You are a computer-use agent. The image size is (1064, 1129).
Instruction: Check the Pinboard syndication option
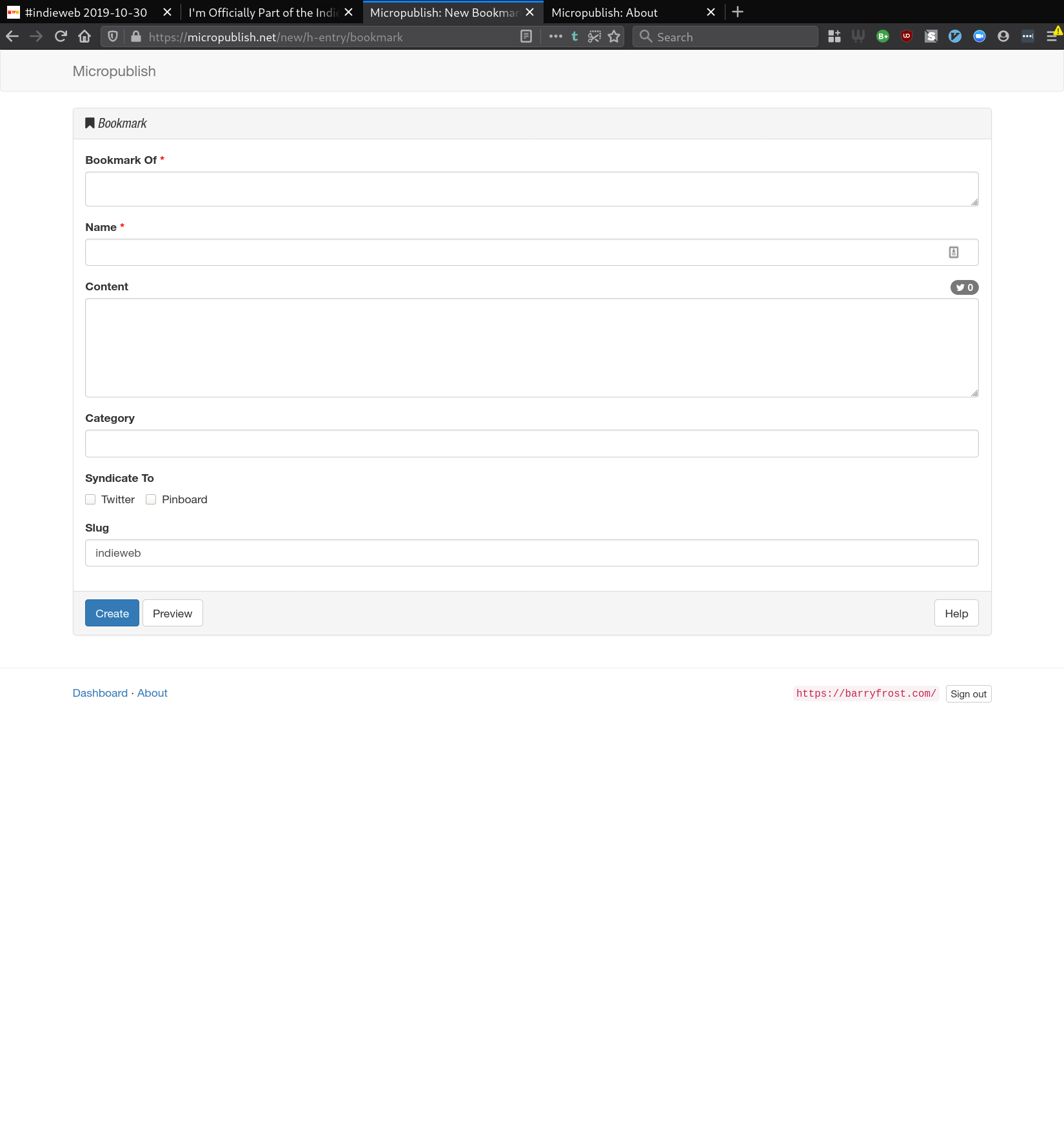pyautogui.click(x=151, y=500)
